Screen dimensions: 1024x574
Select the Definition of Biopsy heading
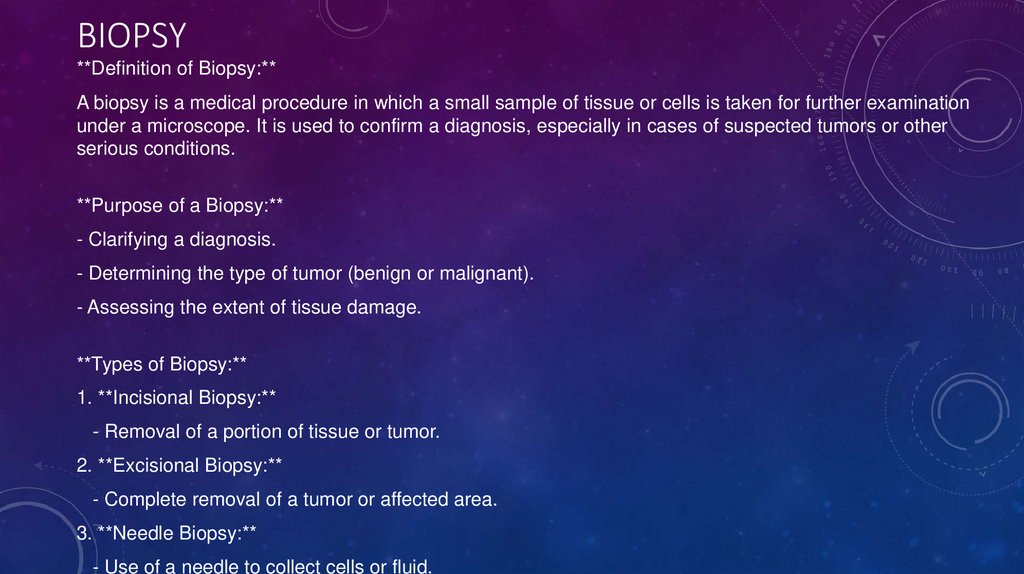click(x=176, y=68)
